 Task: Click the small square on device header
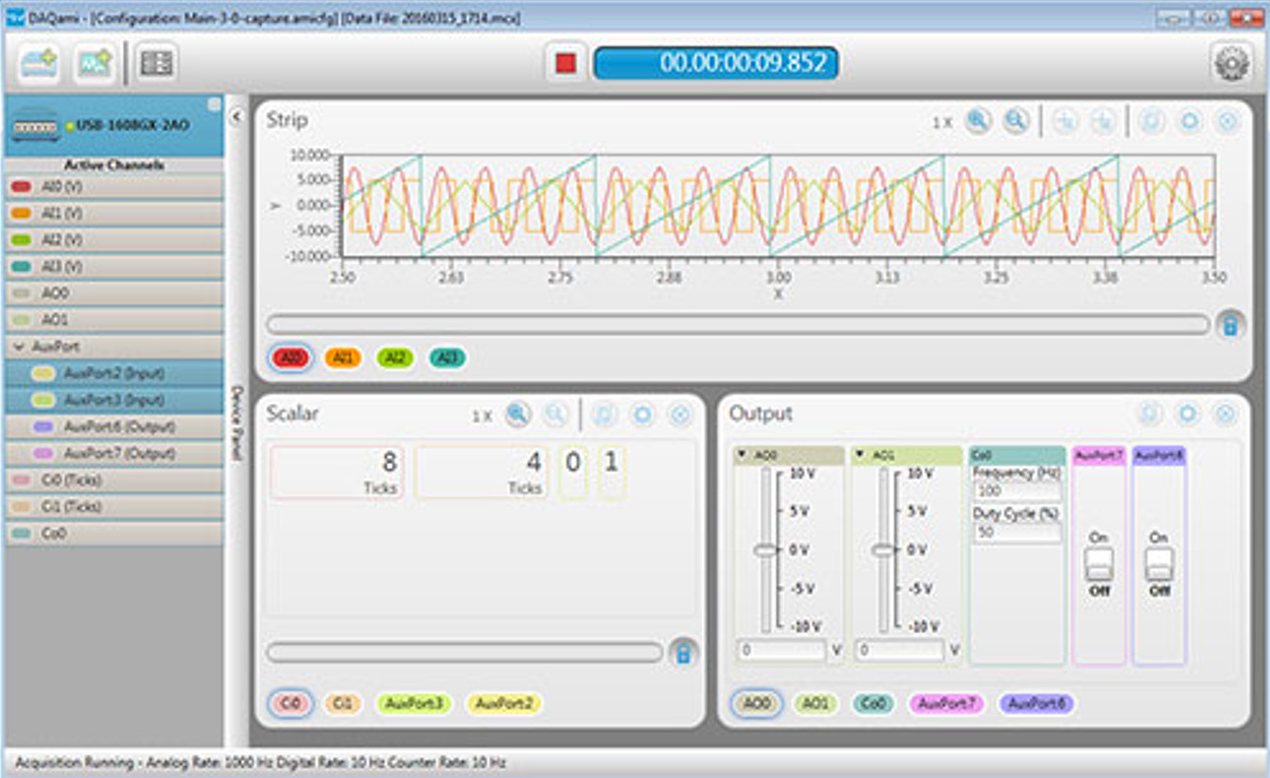tap(214, 104)
